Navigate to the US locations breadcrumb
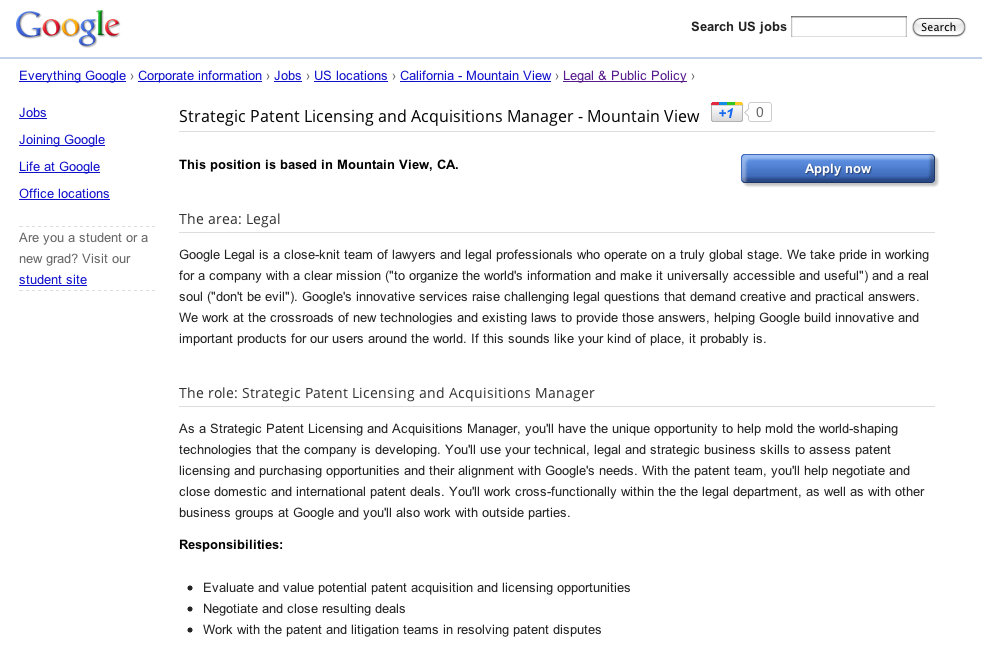982x664 pixels. (x=350, y=76)
